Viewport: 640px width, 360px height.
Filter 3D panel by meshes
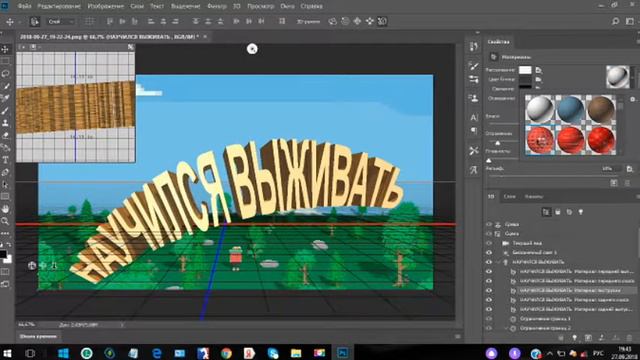pyautogui.click(x=558, y=212)
